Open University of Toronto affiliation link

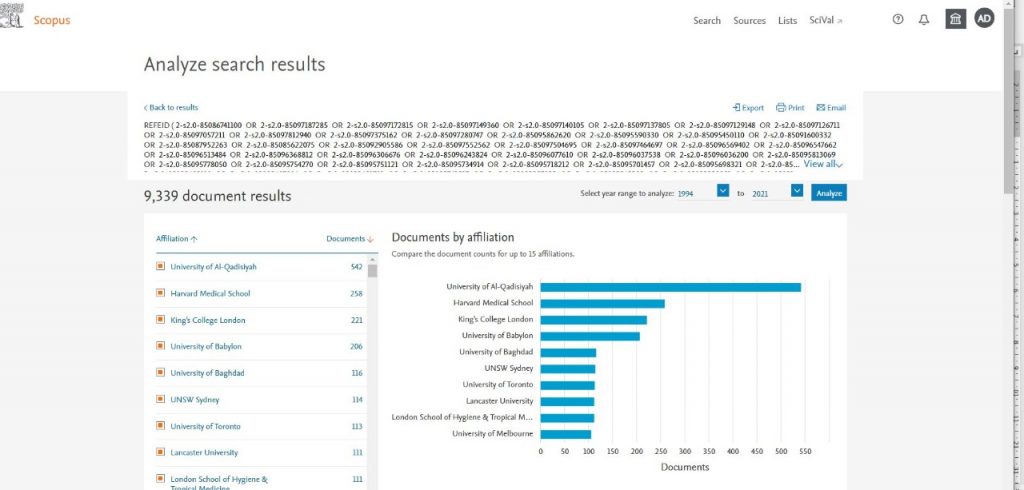click(x=205, y=426)
